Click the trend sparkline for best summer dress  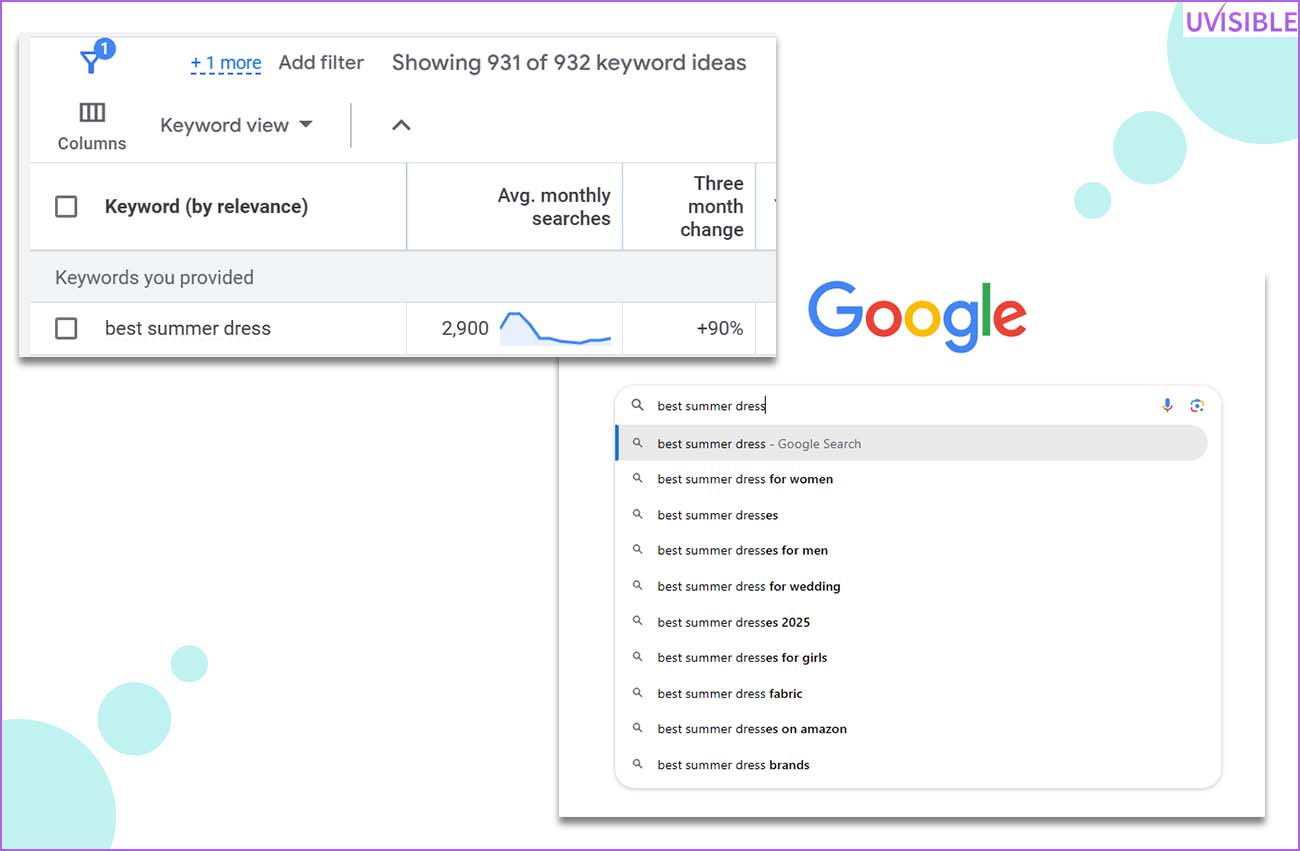(x=555, y=328)
